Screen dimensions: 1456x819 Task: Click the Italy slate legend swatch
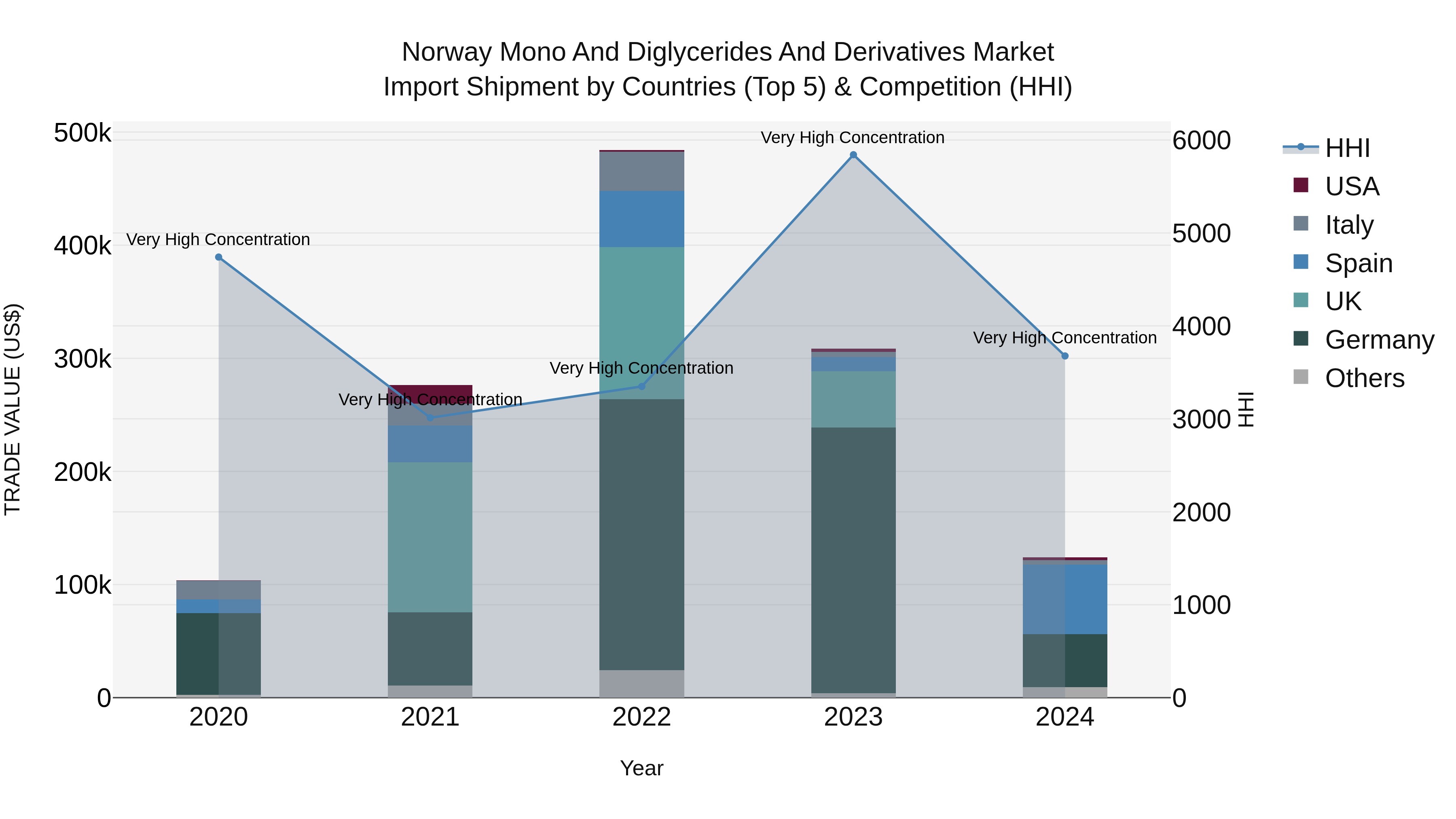tap(1301, 223)
